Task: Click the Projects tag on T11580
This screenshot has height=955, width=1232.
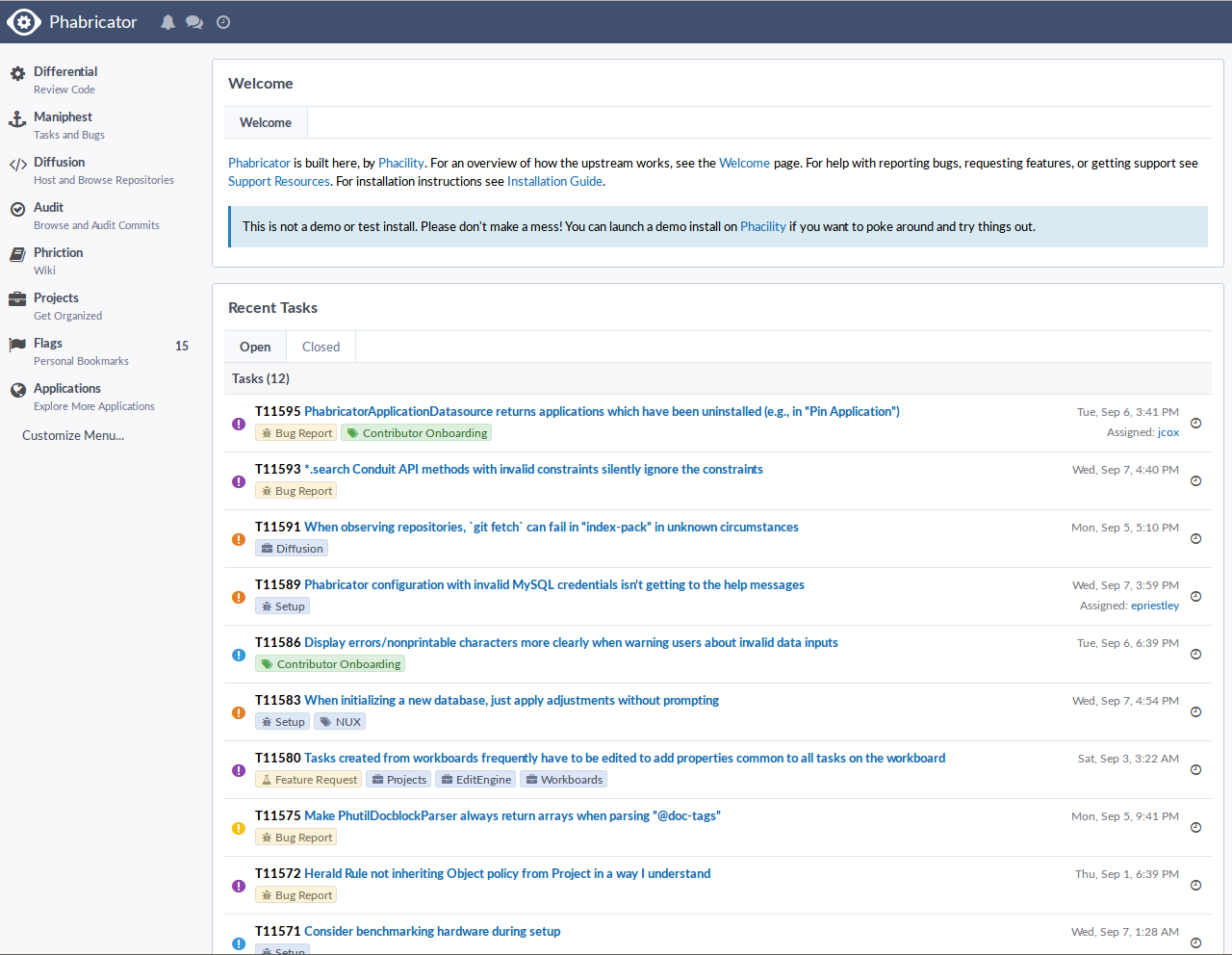Action: coord(398,780)
